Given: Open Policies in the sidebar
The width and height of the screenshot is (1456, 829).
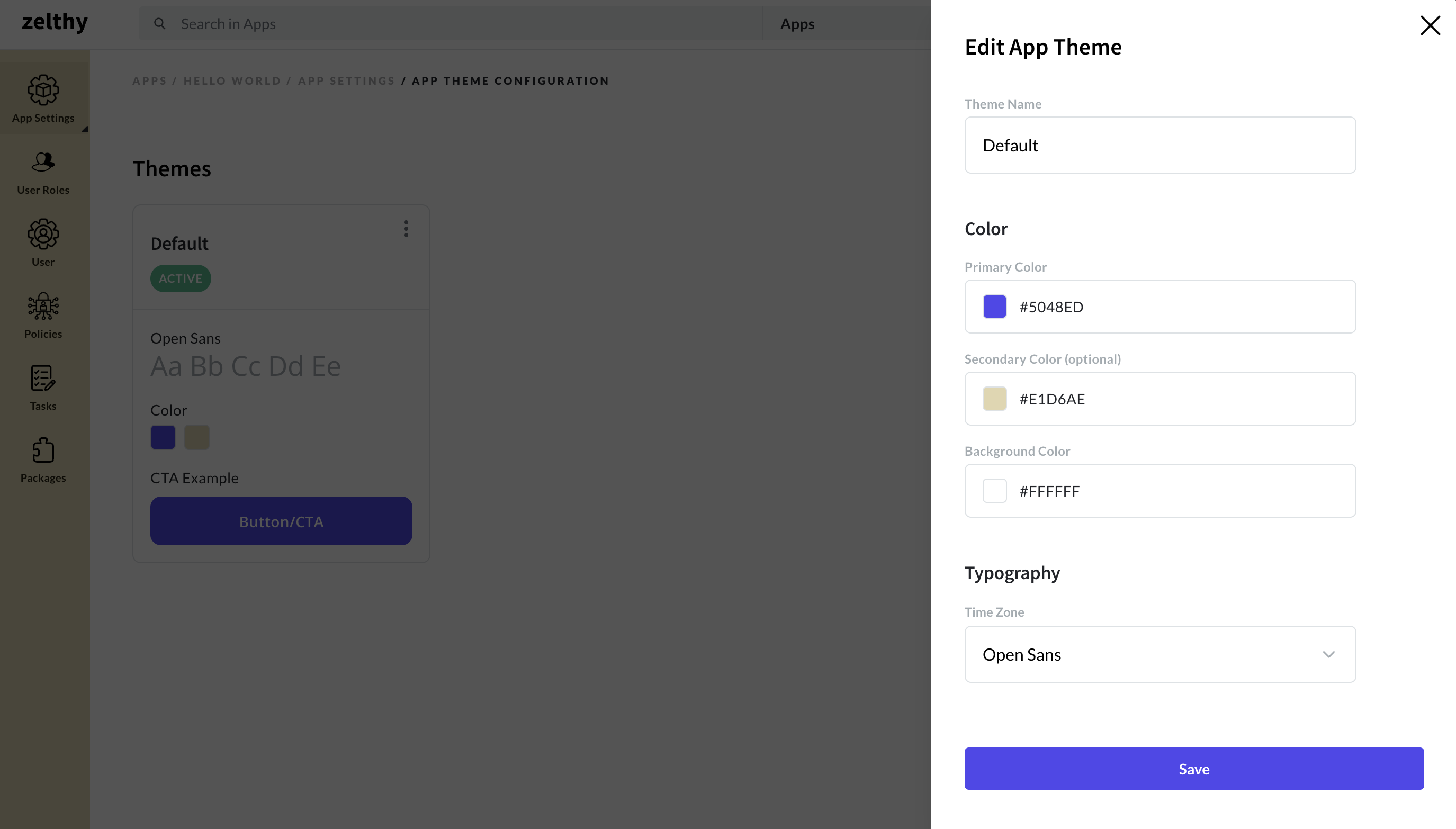Looking at the screenshot, I should 43,316.
